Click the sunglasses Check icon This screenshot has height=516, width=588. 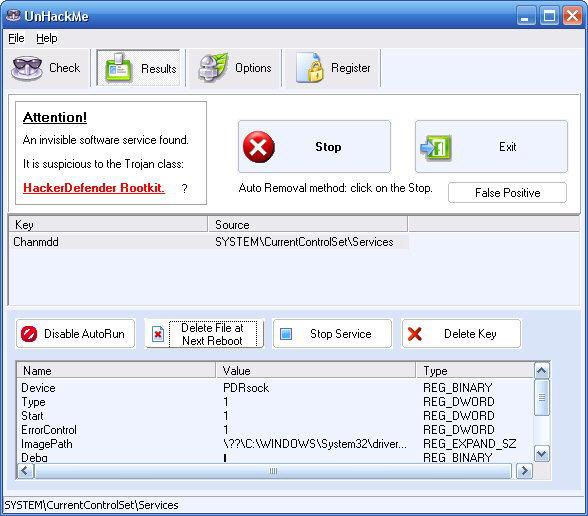(26, 68)
